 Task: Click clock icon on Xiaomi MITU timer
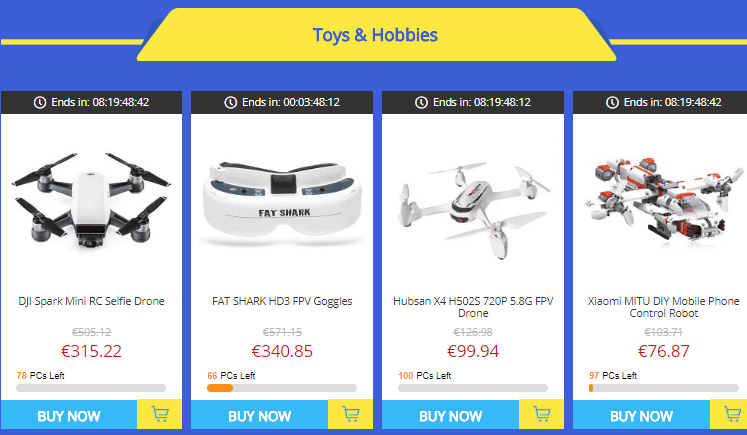[612, 102]
